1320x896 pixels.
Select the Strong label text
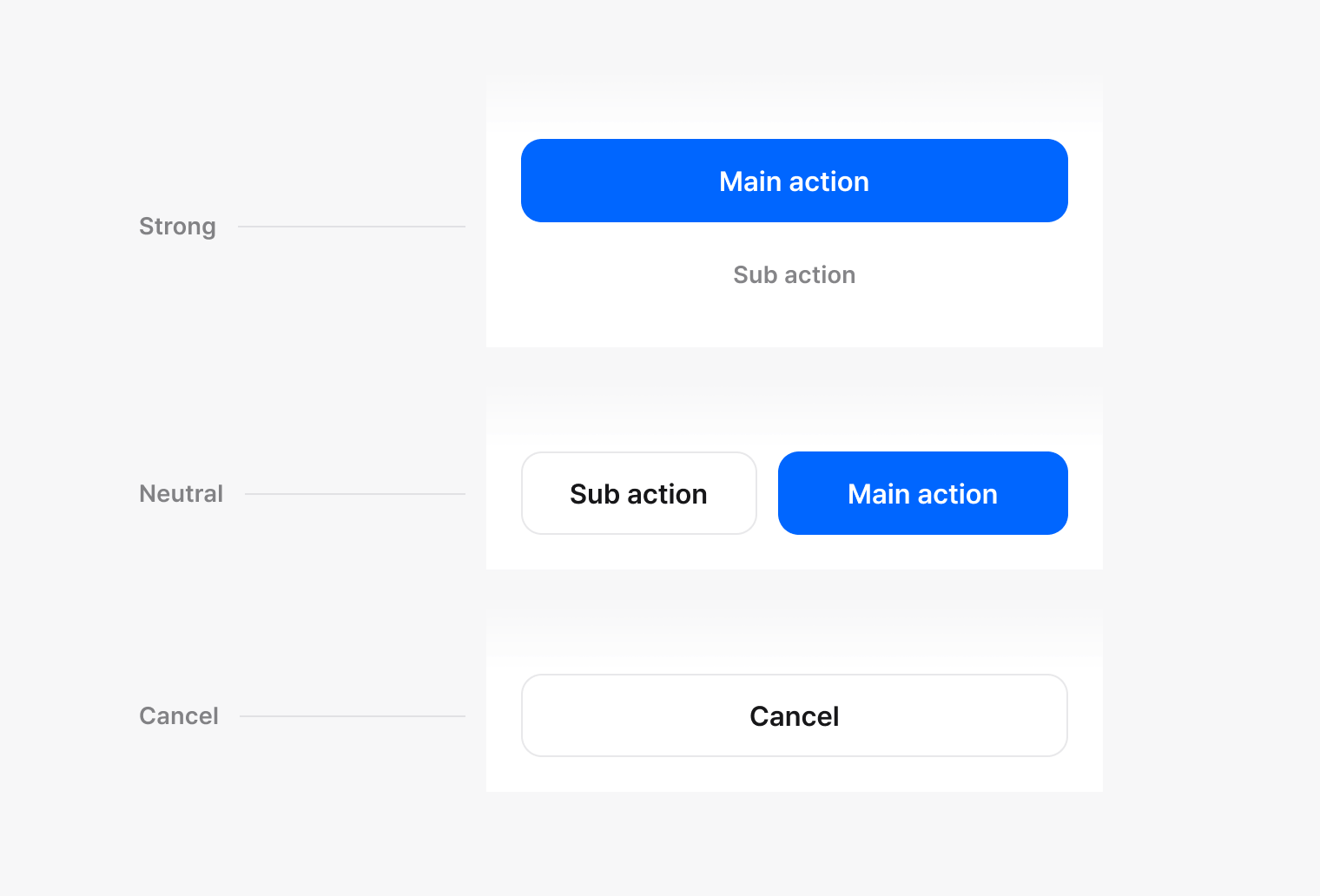tap(177, 227)
